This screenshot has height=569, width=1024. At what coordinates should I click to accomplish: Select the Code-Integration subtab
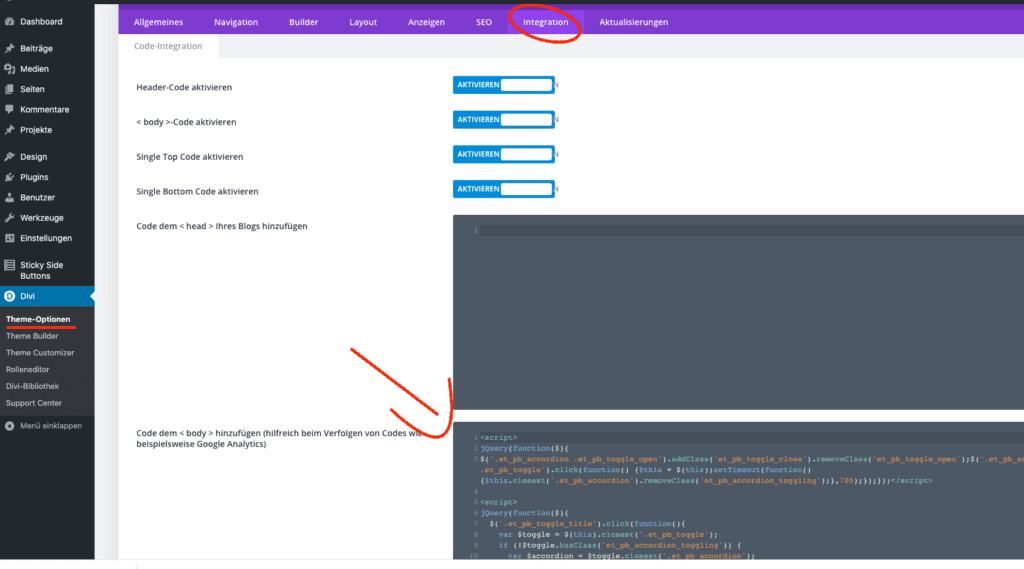pos(168,46)
